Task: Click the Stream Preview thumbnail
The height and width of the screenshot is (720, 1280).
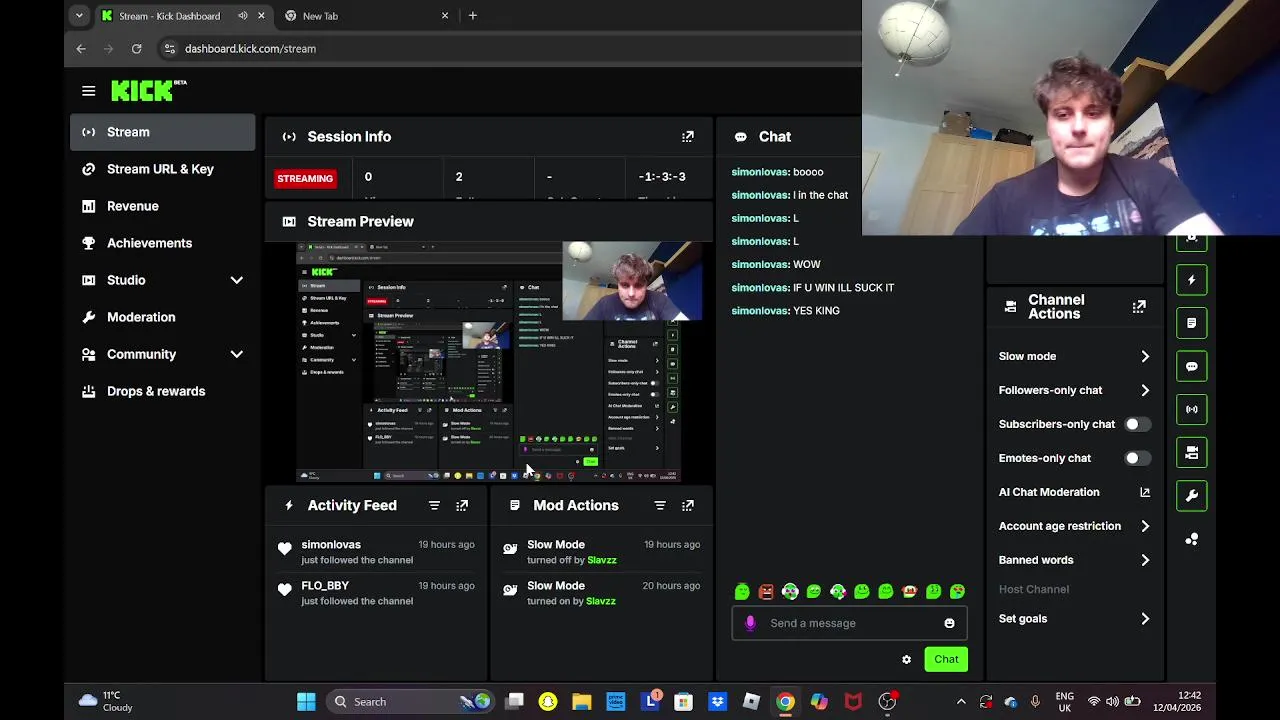Action: pos(488,362)
